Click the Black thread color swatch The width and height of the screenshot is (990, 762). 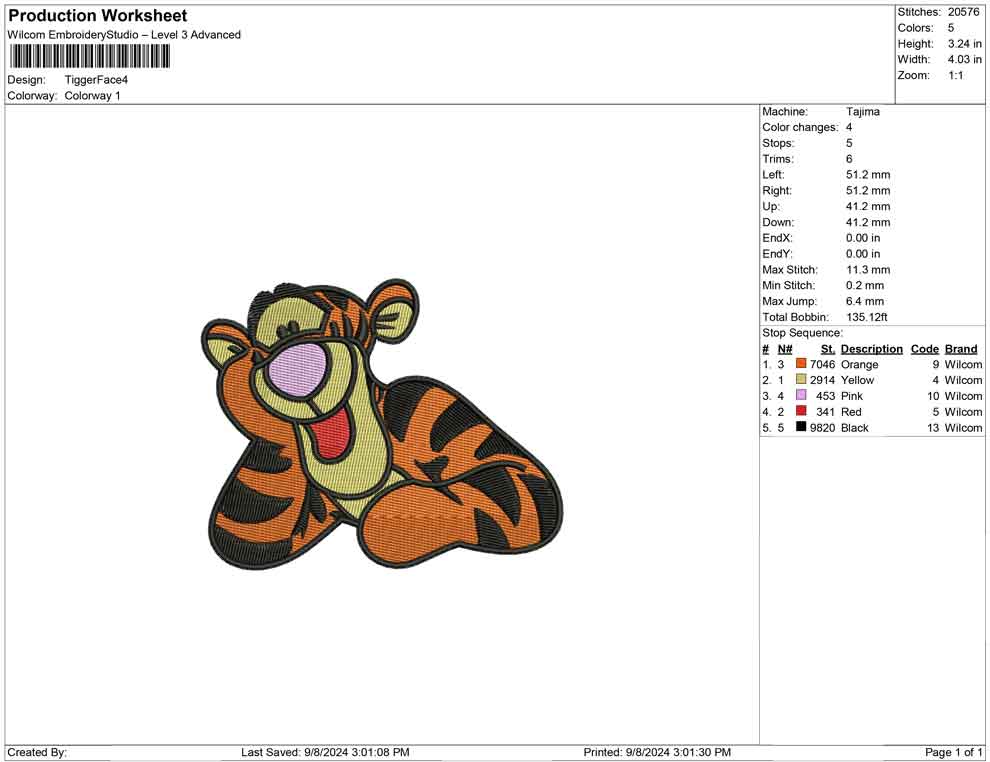pos(801,426)
